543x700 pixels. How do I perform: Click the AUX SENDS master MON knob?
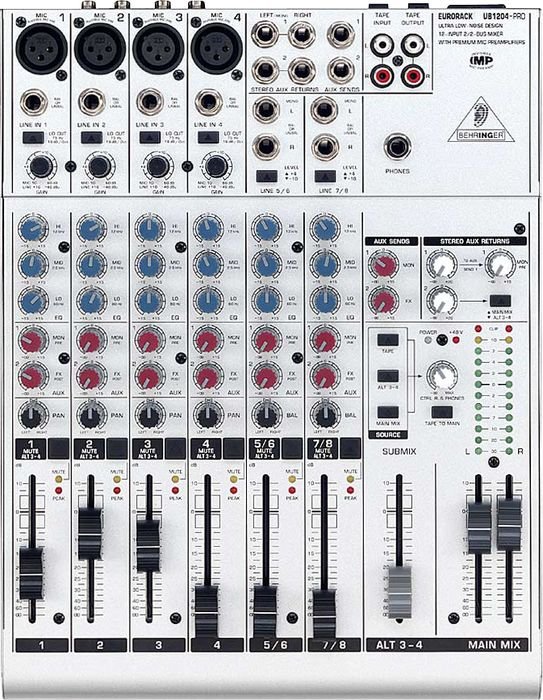coord(383,265)
